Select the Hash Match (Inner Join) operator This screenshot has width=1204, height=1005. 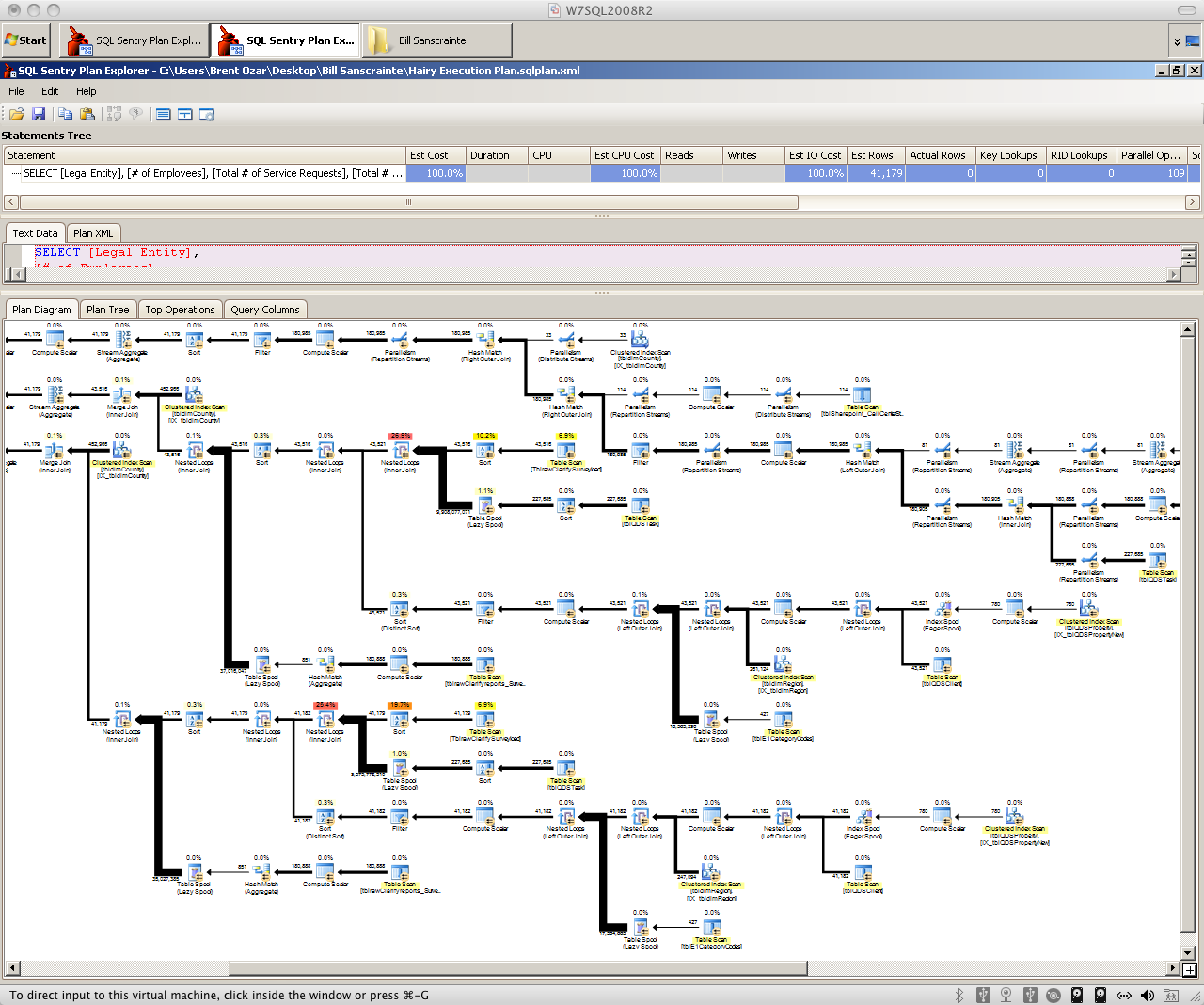tap(1014, 506)
